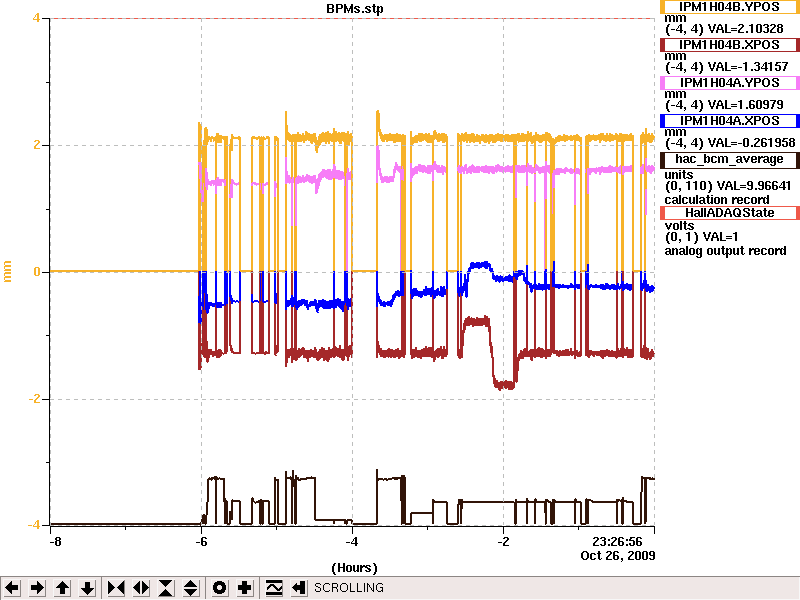This screenshot has height=600, width=800.
Task: Click the Oct 26, 2009 date label
Action: pos(618,555)
